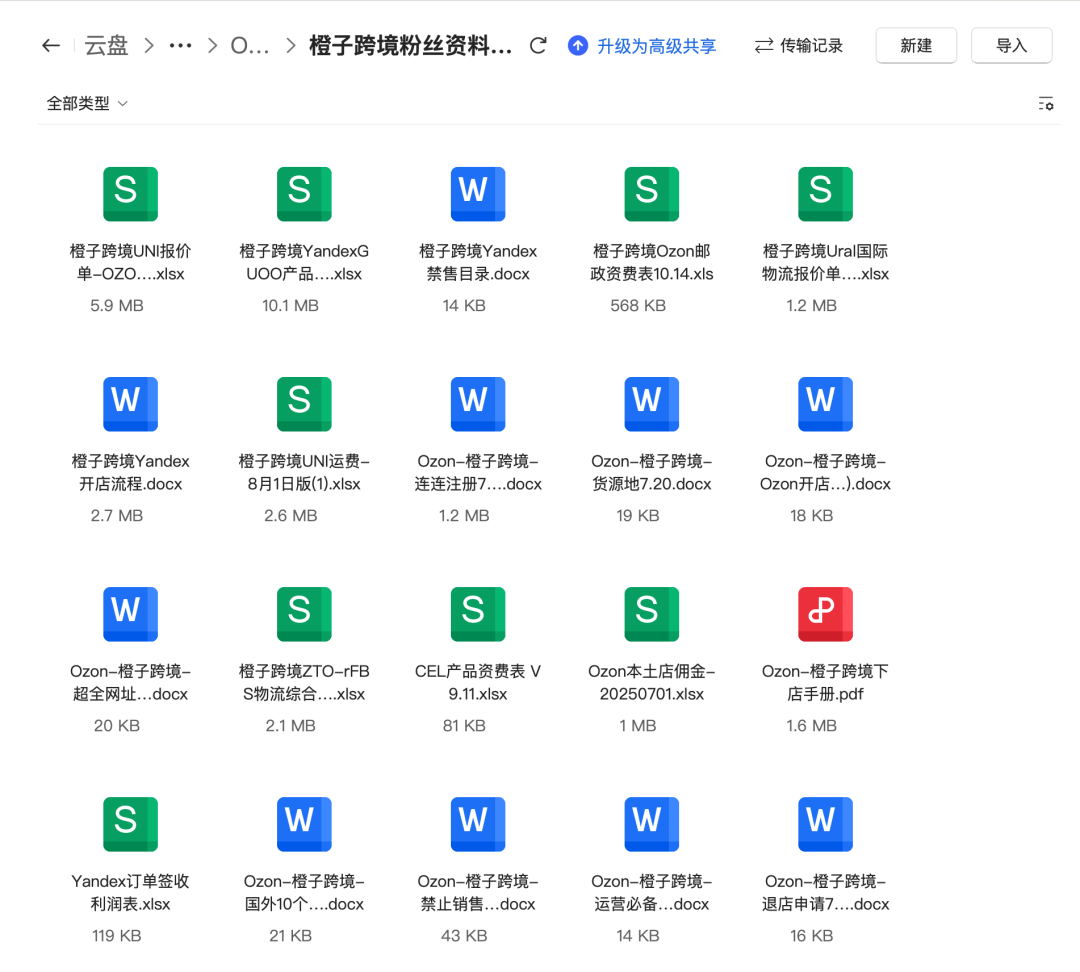Select file name 橙子跨境Yandex开店流程.docx
This screenshot has width=1080, height=972.
130,473
